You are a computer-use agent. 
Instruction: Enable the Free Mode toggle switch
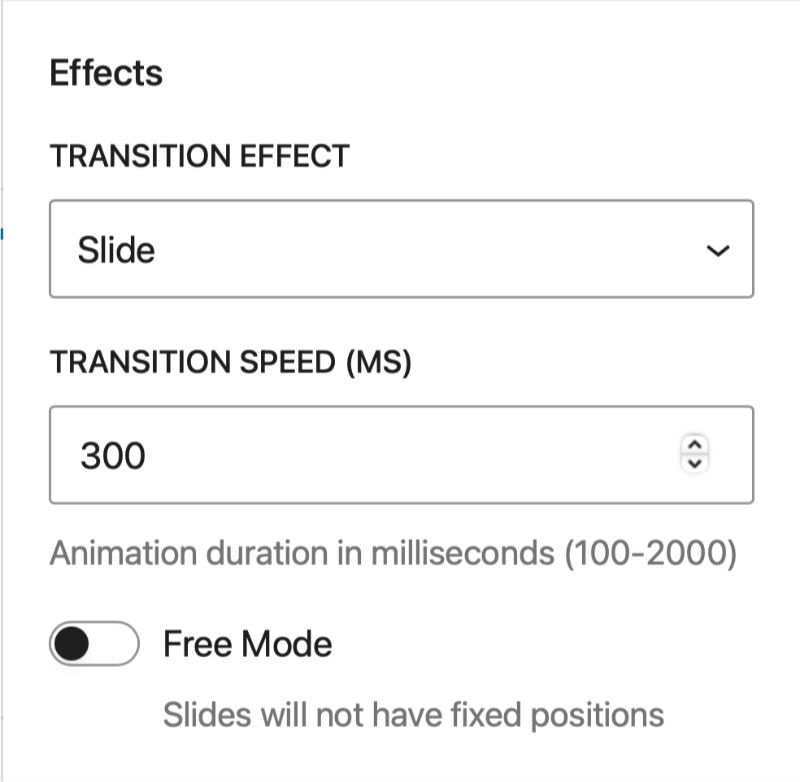(93, 644)
